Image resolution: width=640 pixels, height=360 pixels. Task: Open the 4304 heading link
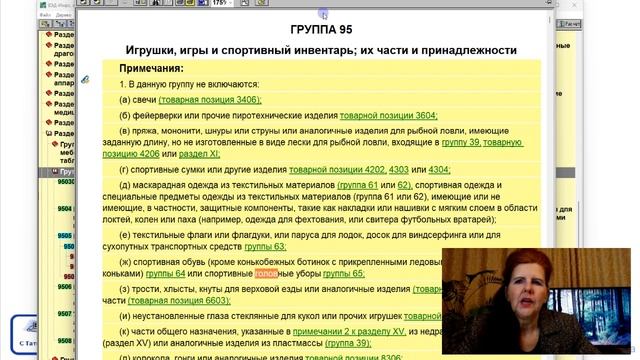pyautogui.click(x=439, y=169)
